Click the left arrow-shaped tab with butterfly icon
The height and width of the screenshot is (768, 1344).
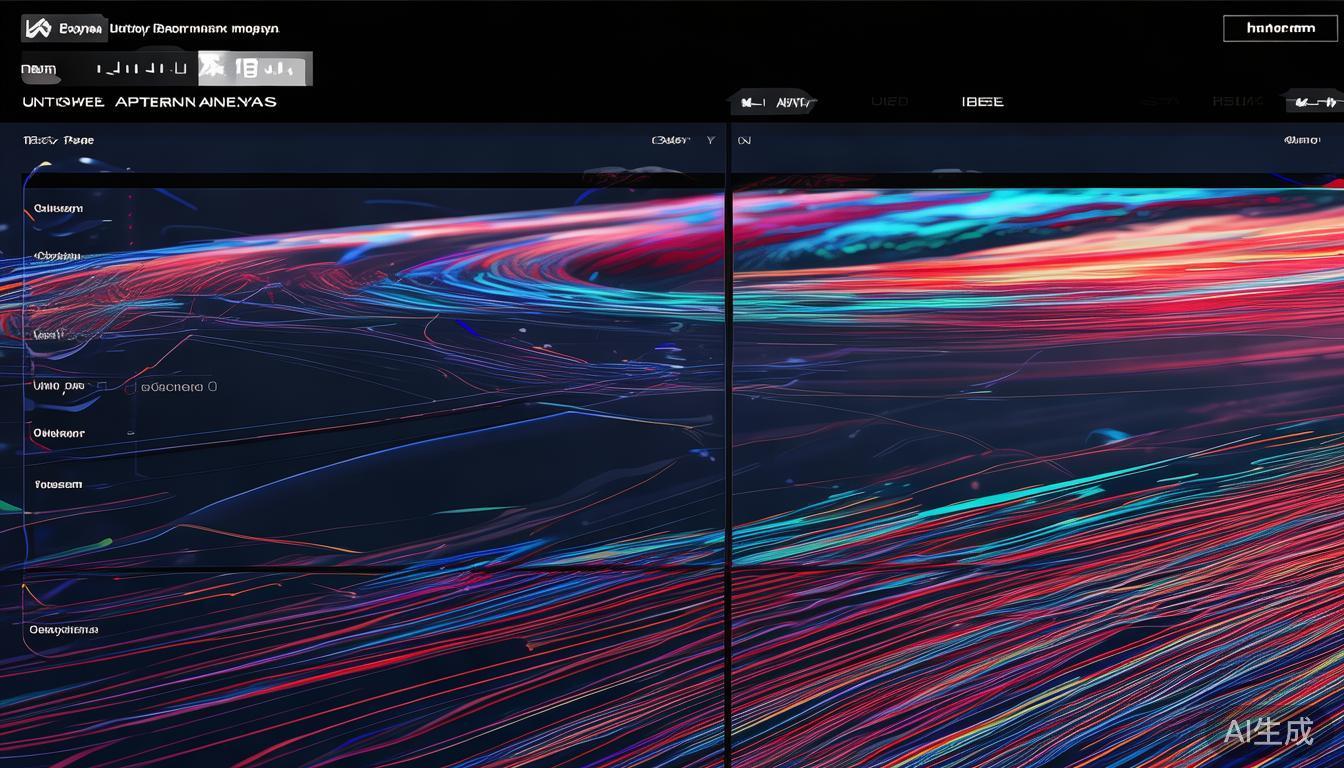point(773,102)
